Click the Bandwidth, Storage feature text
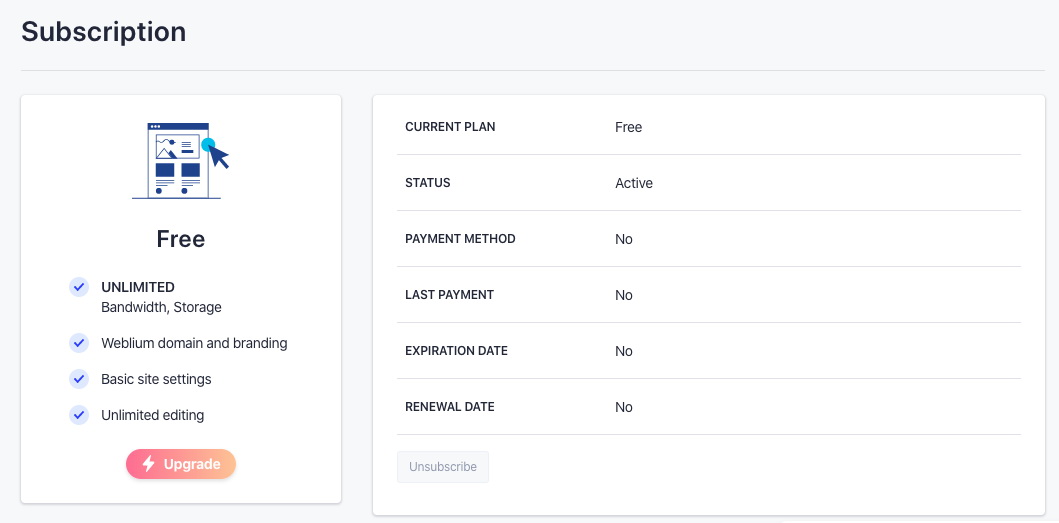The image size is (1059, 523). pyautogui.click(x=161, y=307)
